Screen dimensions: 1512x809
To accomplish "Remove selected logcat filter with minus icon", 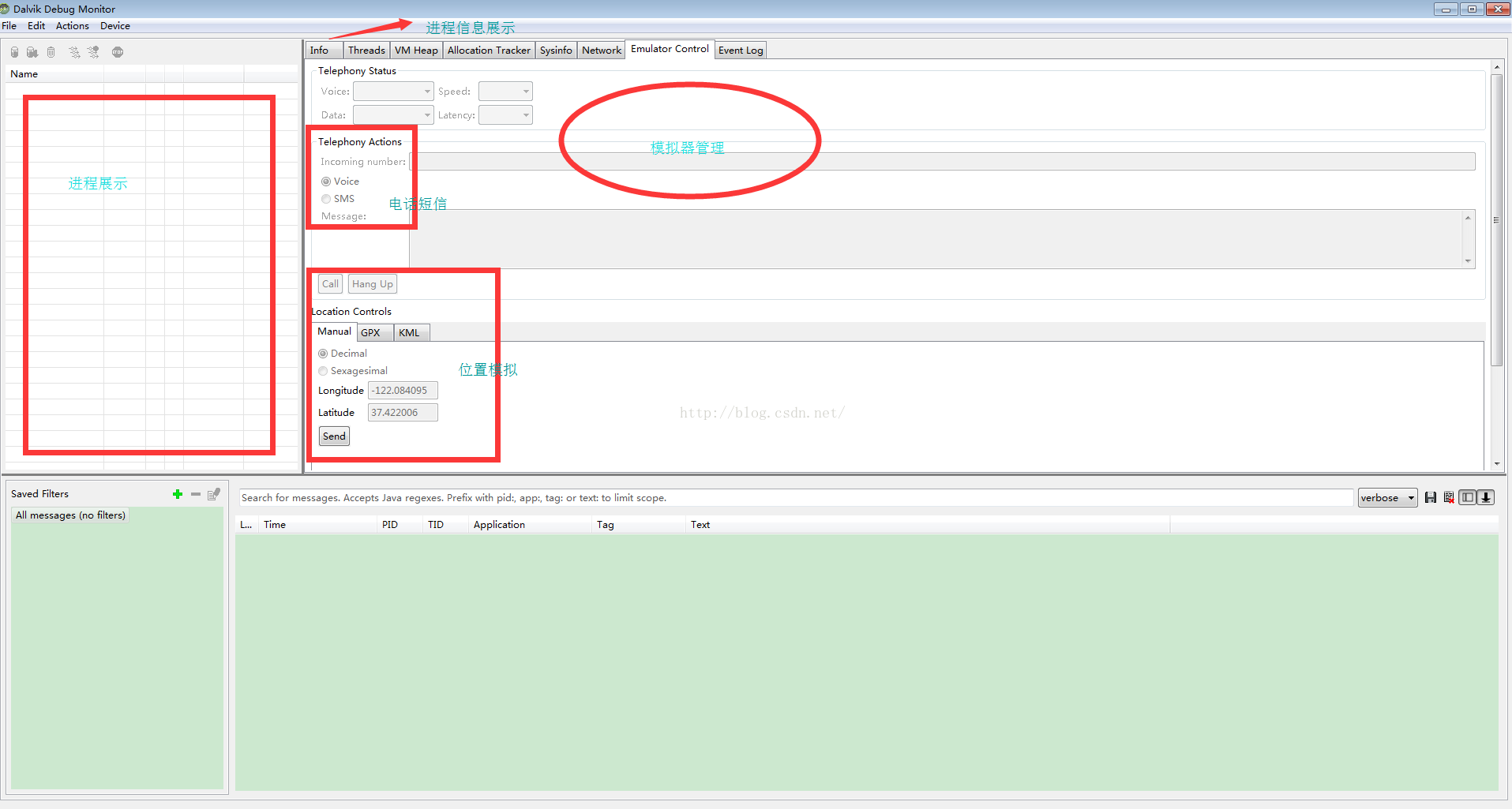I will pyautogui.click(x=196, y=494).
